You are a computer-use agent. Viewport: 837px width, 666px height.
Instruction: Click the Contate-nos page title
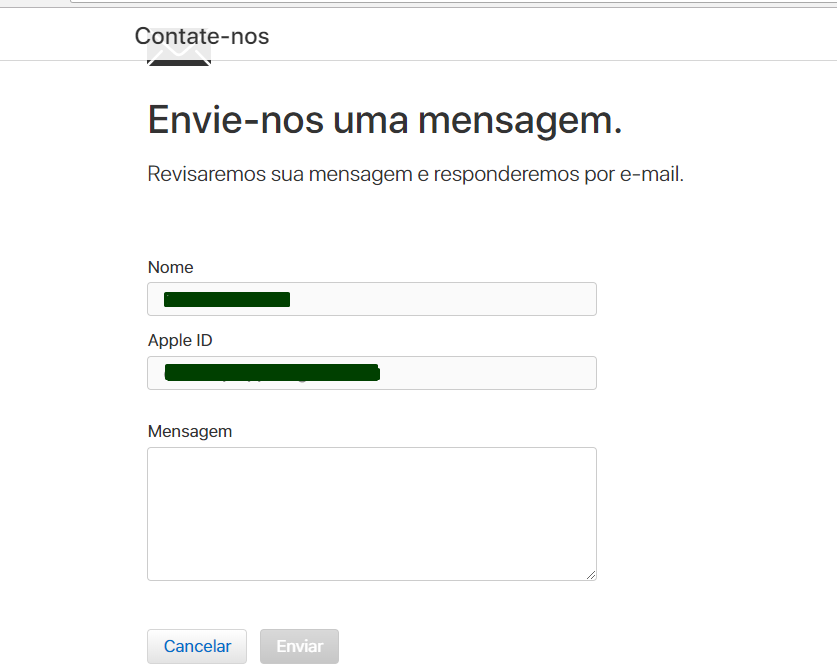[202, 36]
